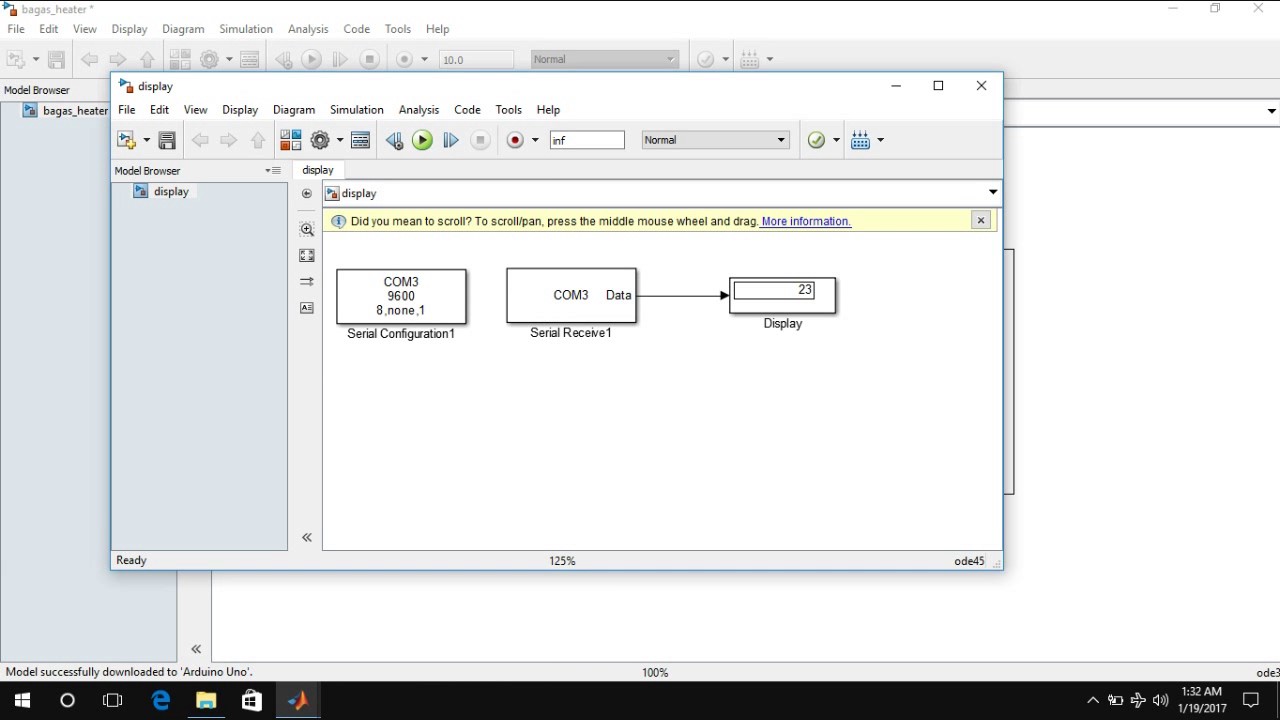Open the Library Browser icon

point(291,140)
